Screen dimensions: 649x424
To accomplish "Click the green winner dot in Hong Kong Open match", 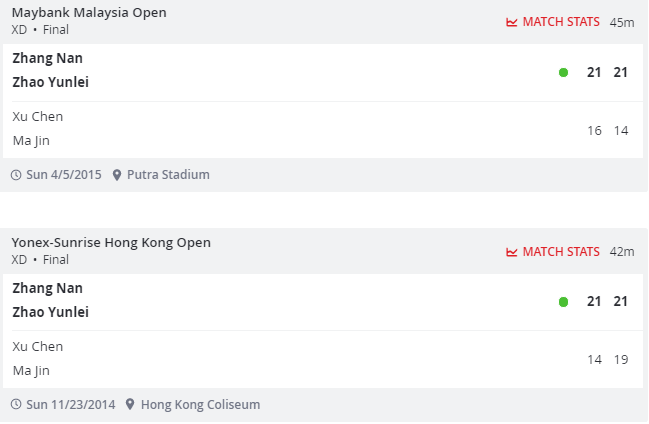I will [563, 302].
